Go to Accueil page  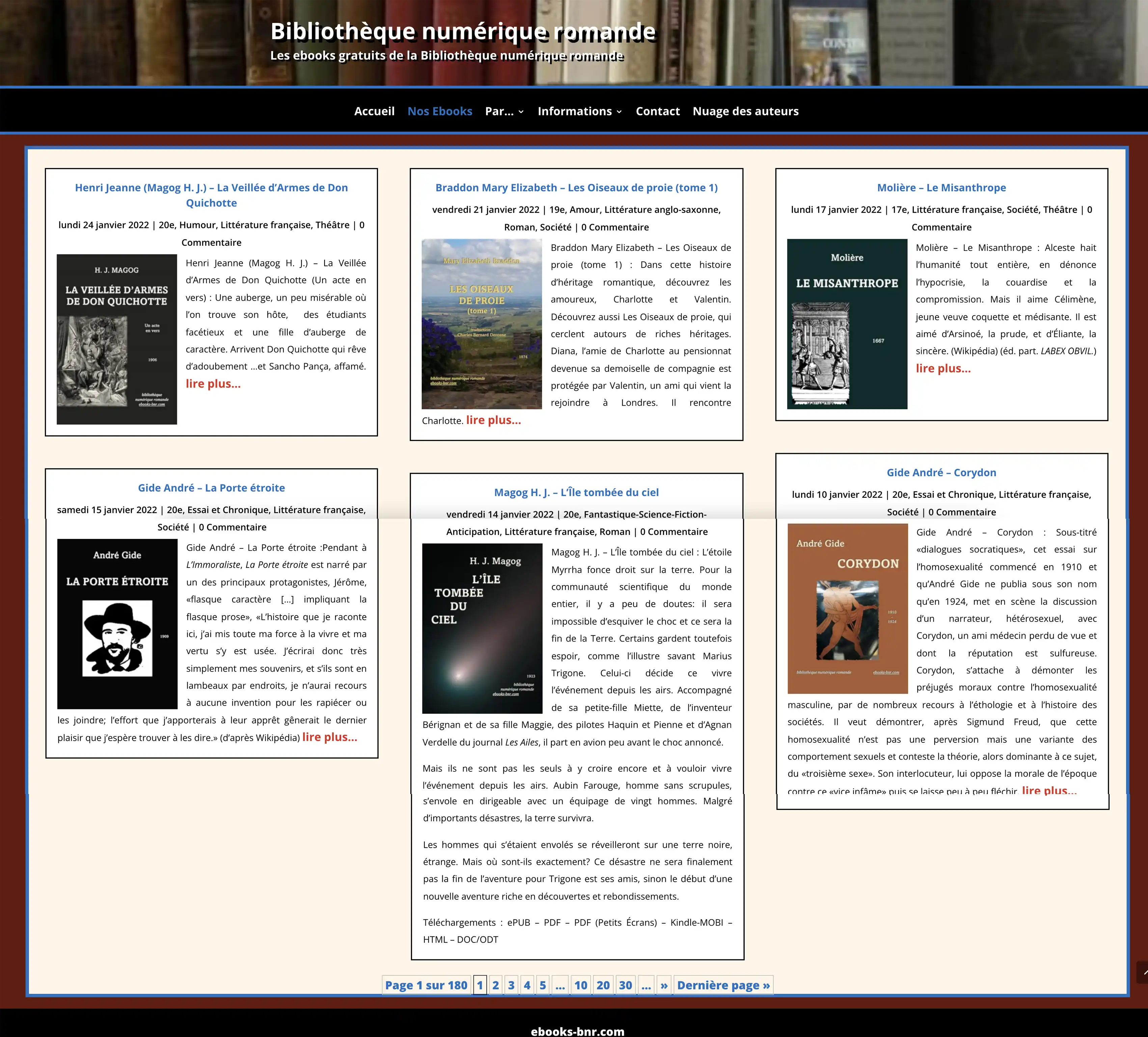click(x=374, y=111)
